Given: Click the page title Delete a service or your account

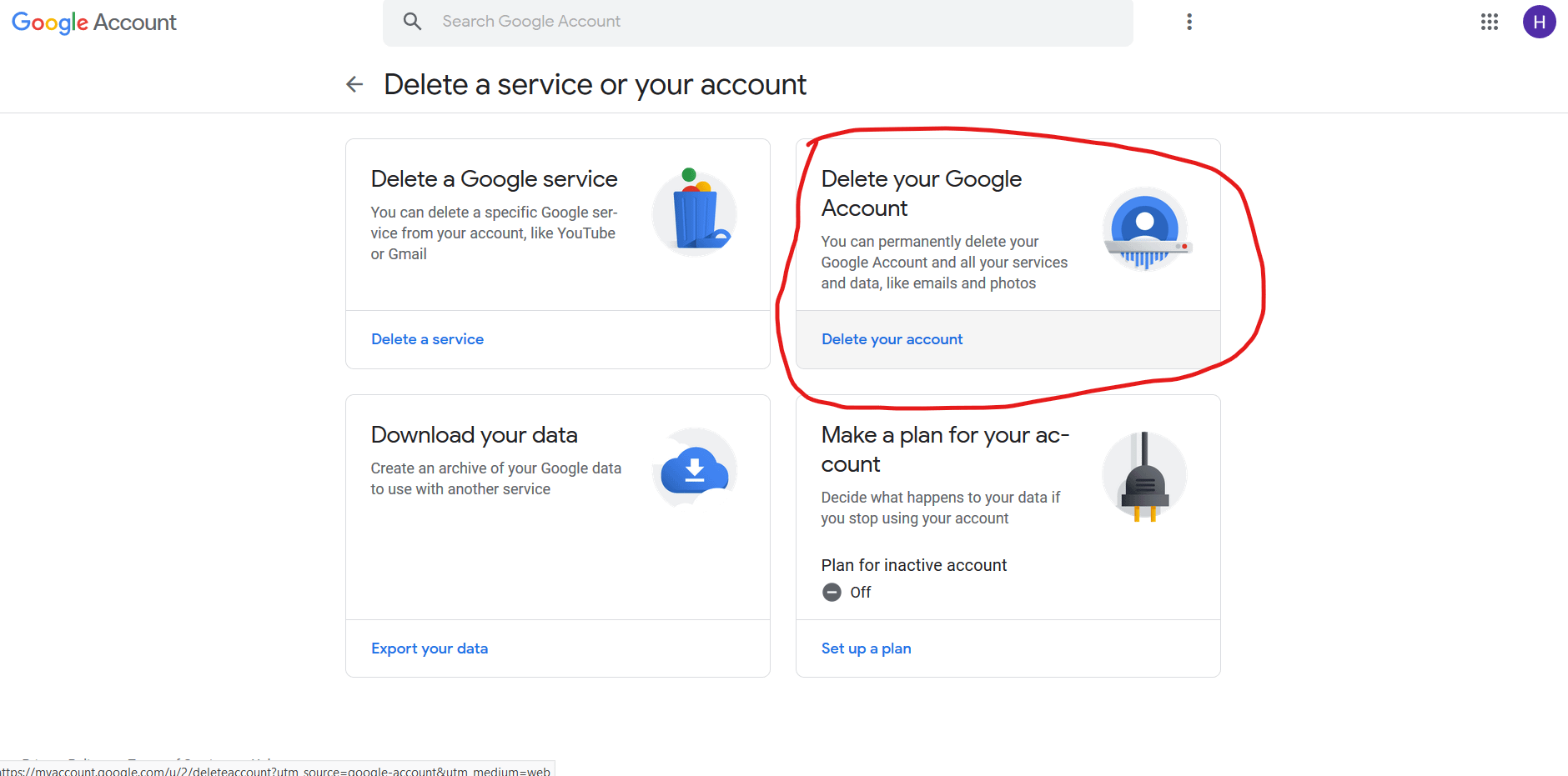Looking at the screenshot, I should click(595, 84).
